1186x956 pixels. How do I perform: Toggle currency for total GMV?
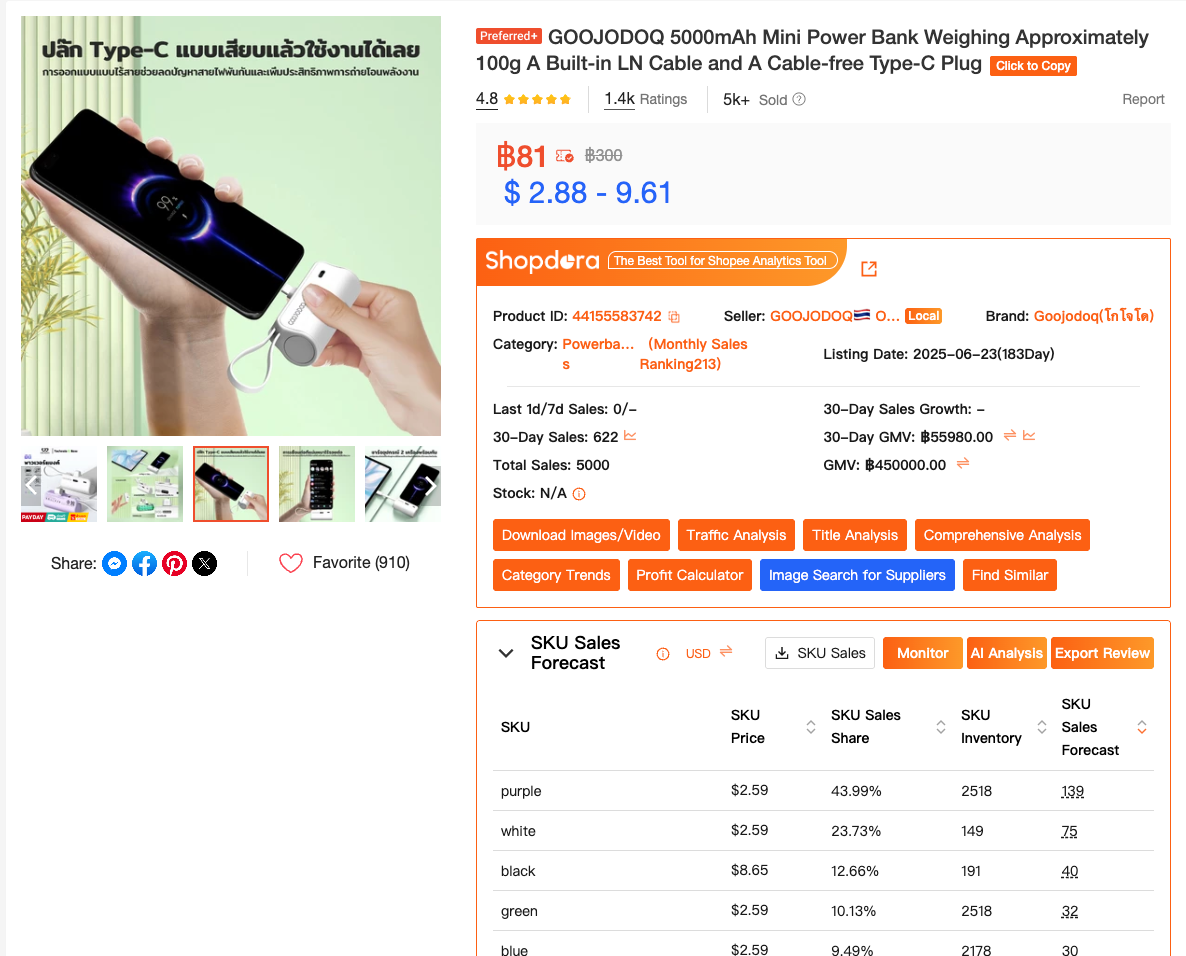point(963,464)
